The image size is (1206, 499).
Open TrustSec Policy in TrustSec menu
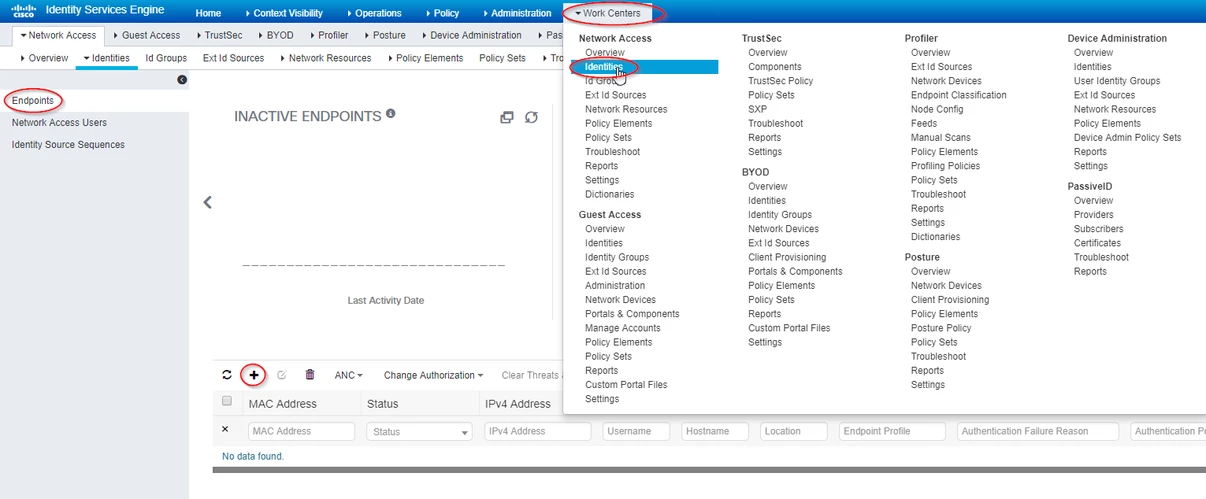click(x=780, y=81)
